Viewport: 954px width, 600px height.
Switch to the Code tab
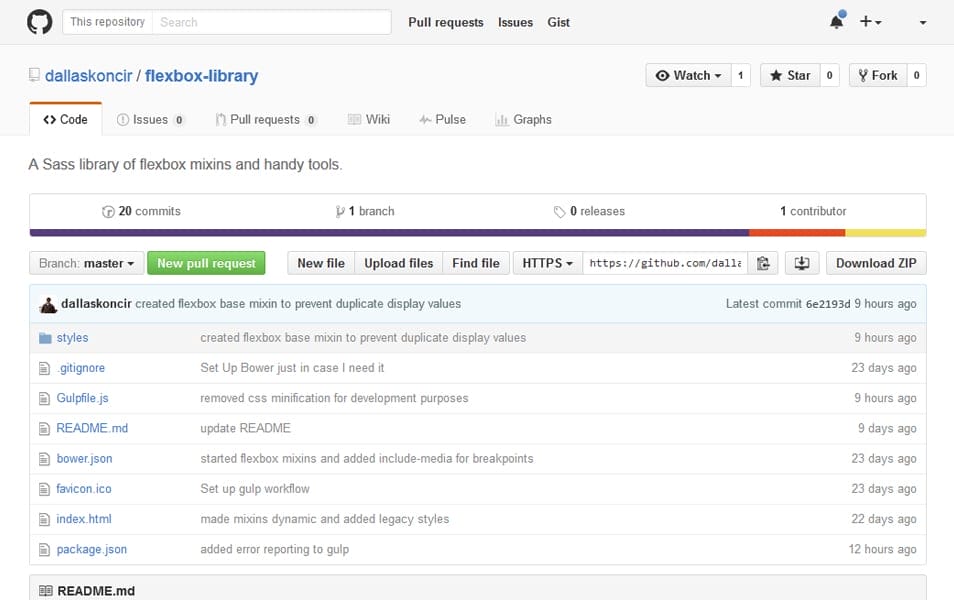66,120
